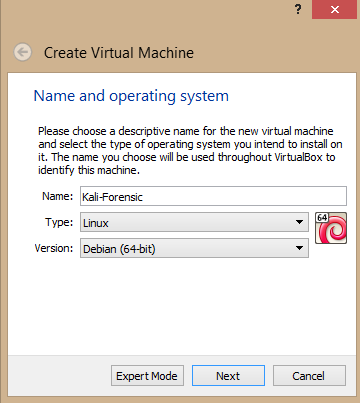
Task: Click into the Name text field
Action: click(x=213, y=196)
